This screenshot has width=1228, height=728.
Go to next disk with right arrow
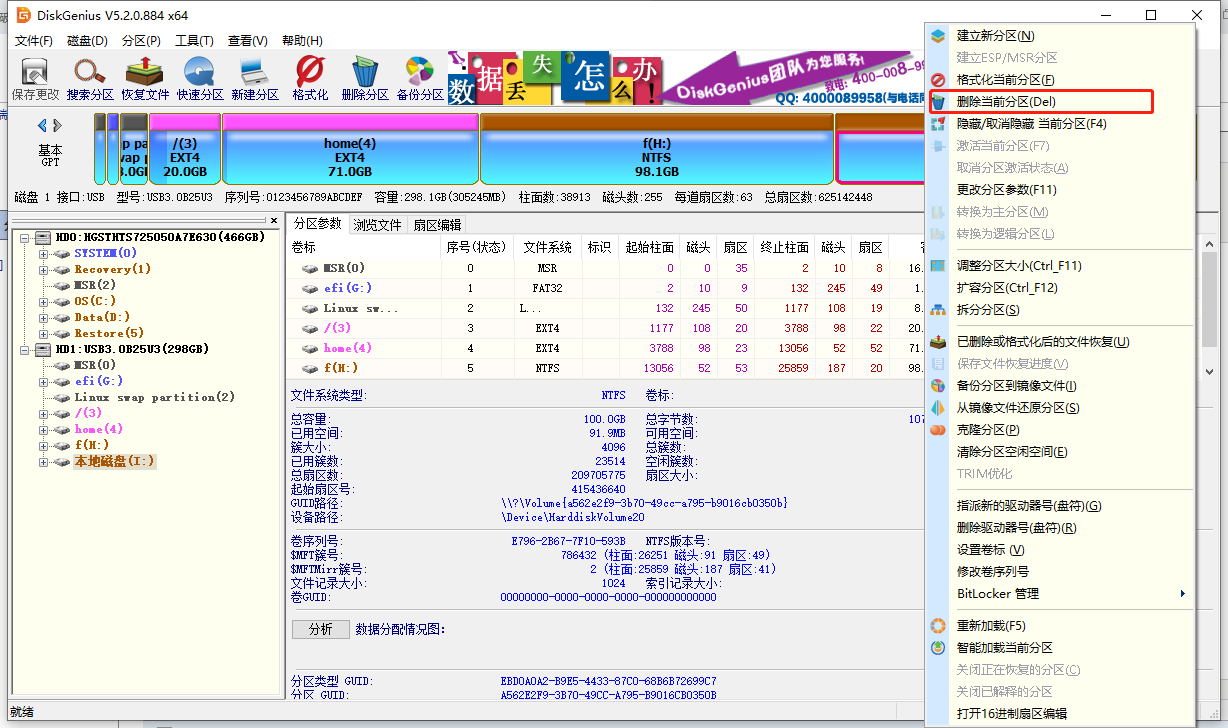coord(58,126)
